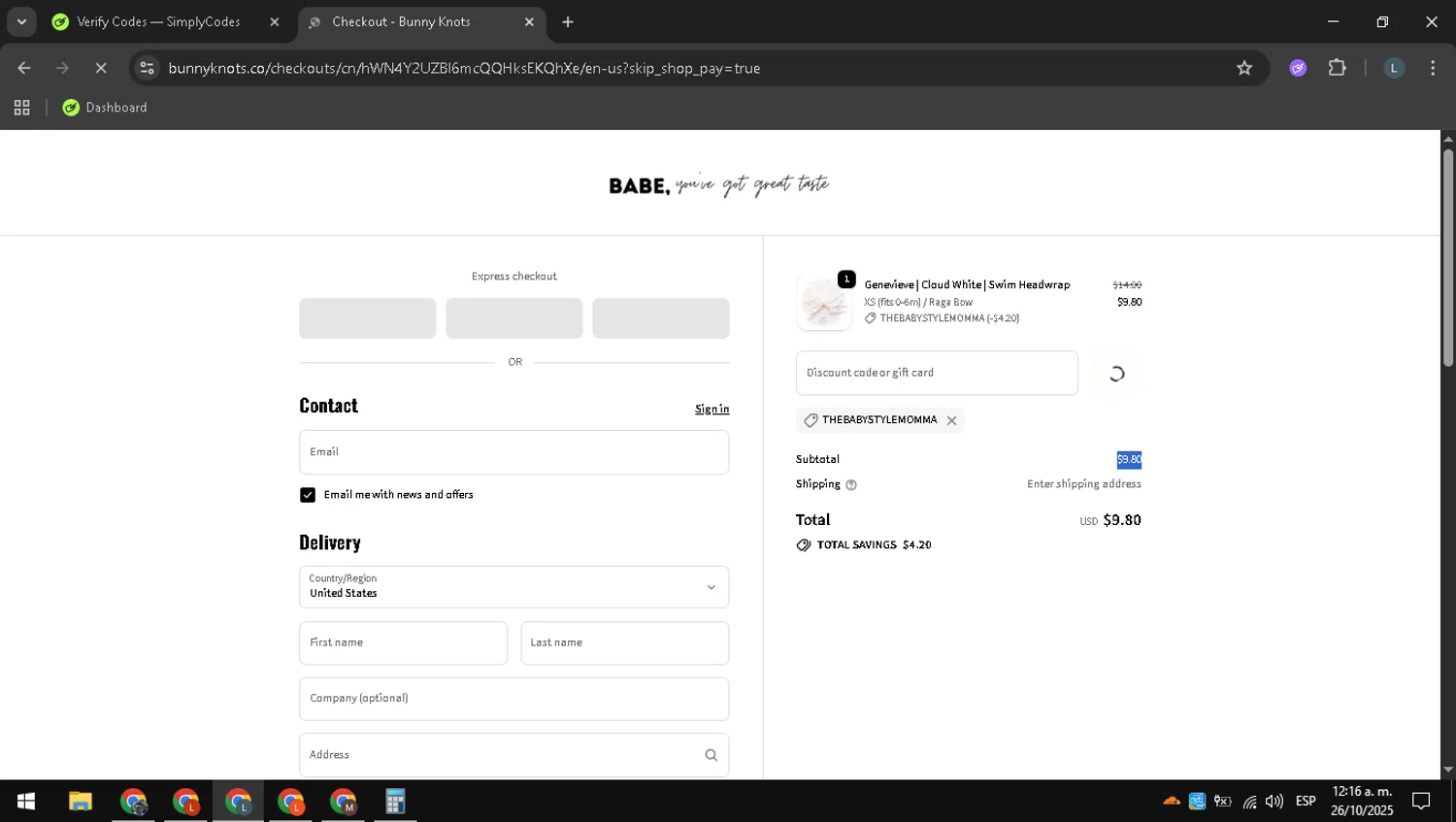Viewport: 1456px width, 822px height.
Task: Remove the THEBABYSTYLEMOMMA discount code
Action: [951, 420]
